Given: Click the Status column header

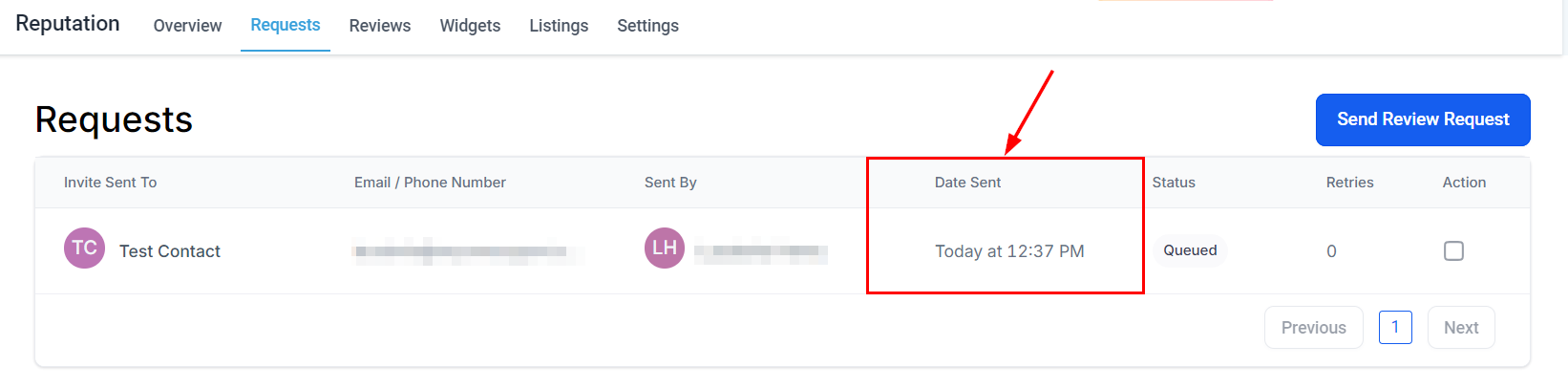Looking at the screenshot, I should (1174, 183).
